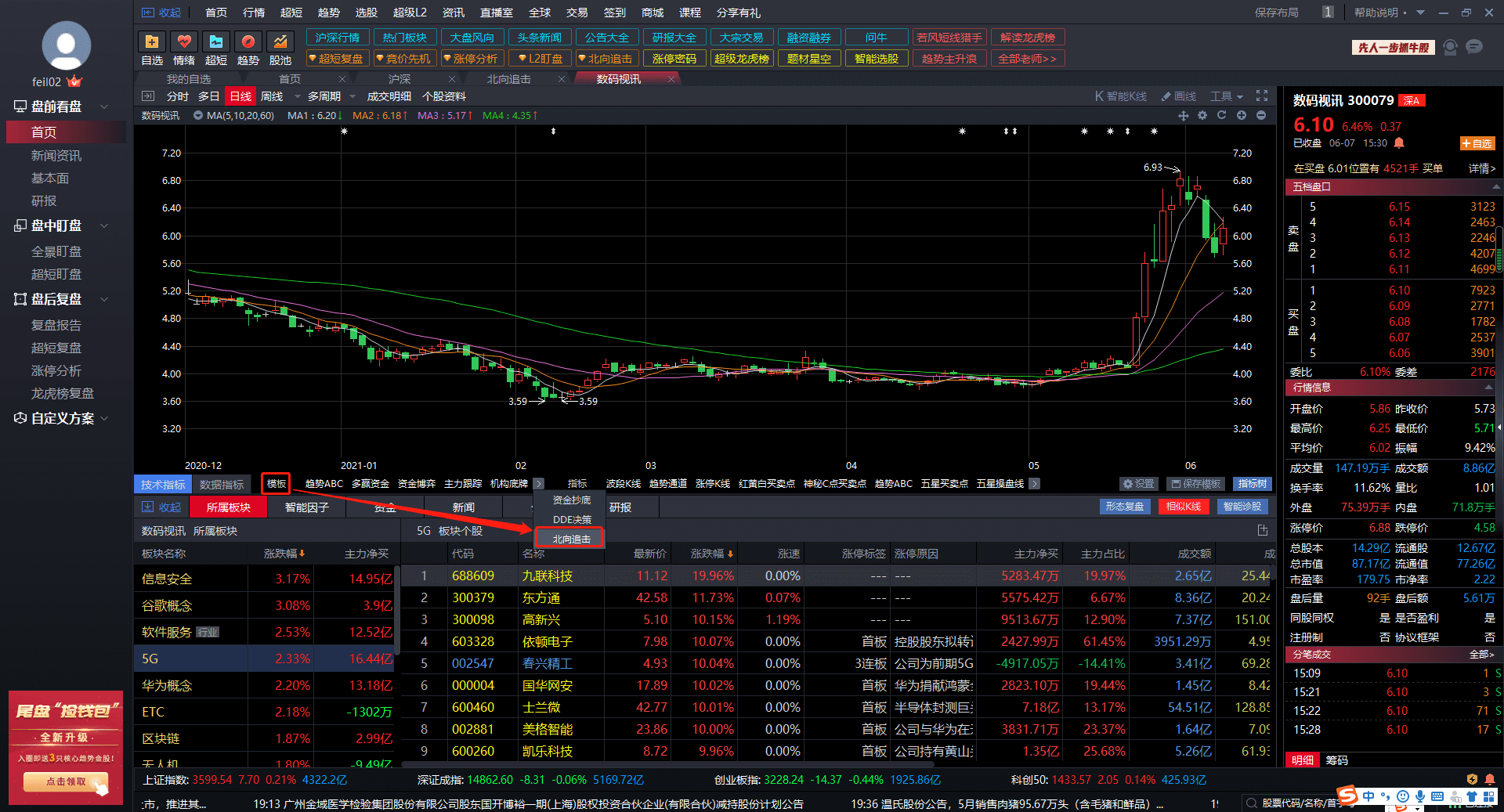The image size is (1504, 812).
Task: Open the 帮助说明 dropdown arrow
Action: pos(1420,13)
